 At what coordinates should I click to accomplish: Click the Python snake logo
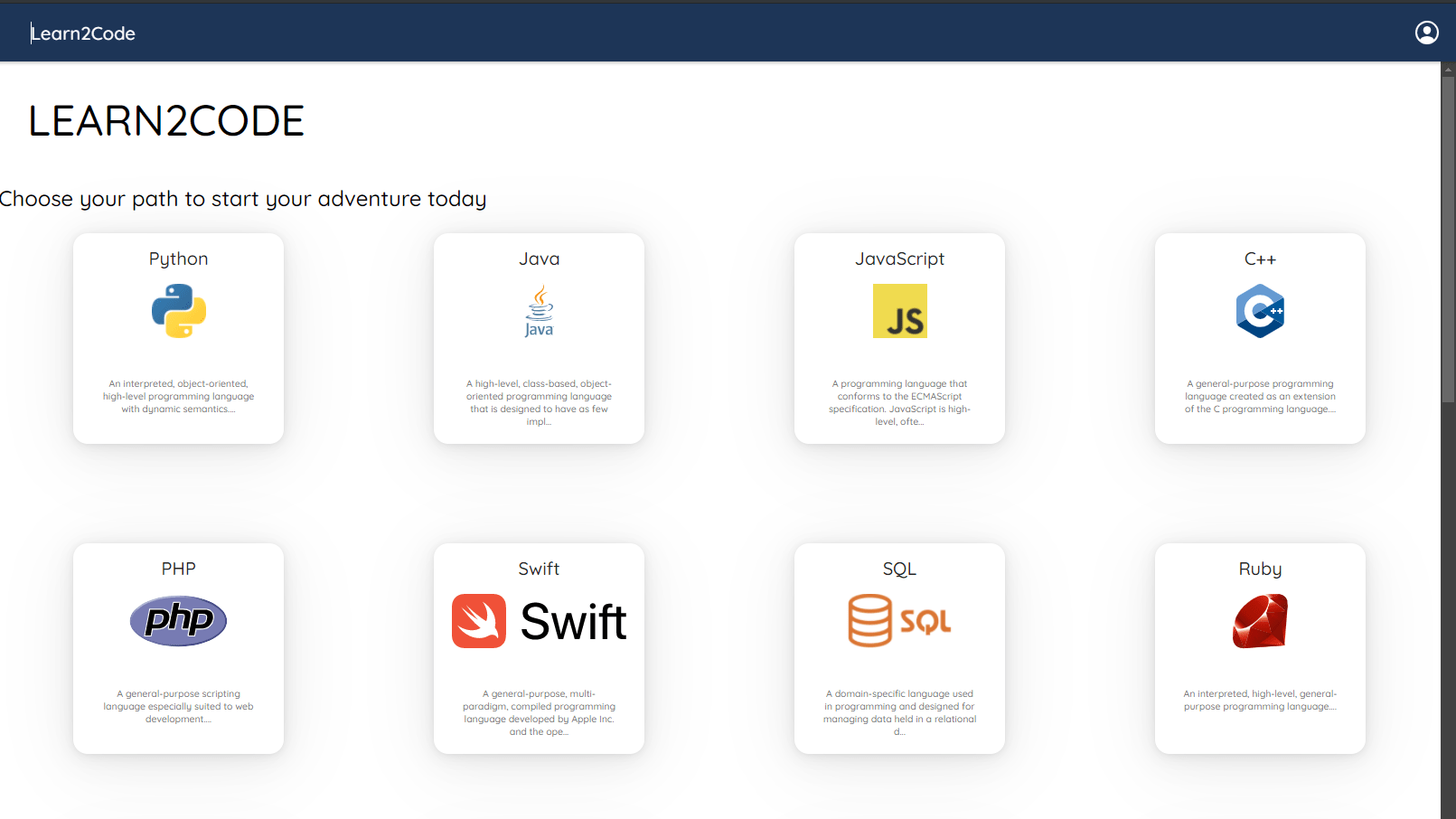(179, 311)
